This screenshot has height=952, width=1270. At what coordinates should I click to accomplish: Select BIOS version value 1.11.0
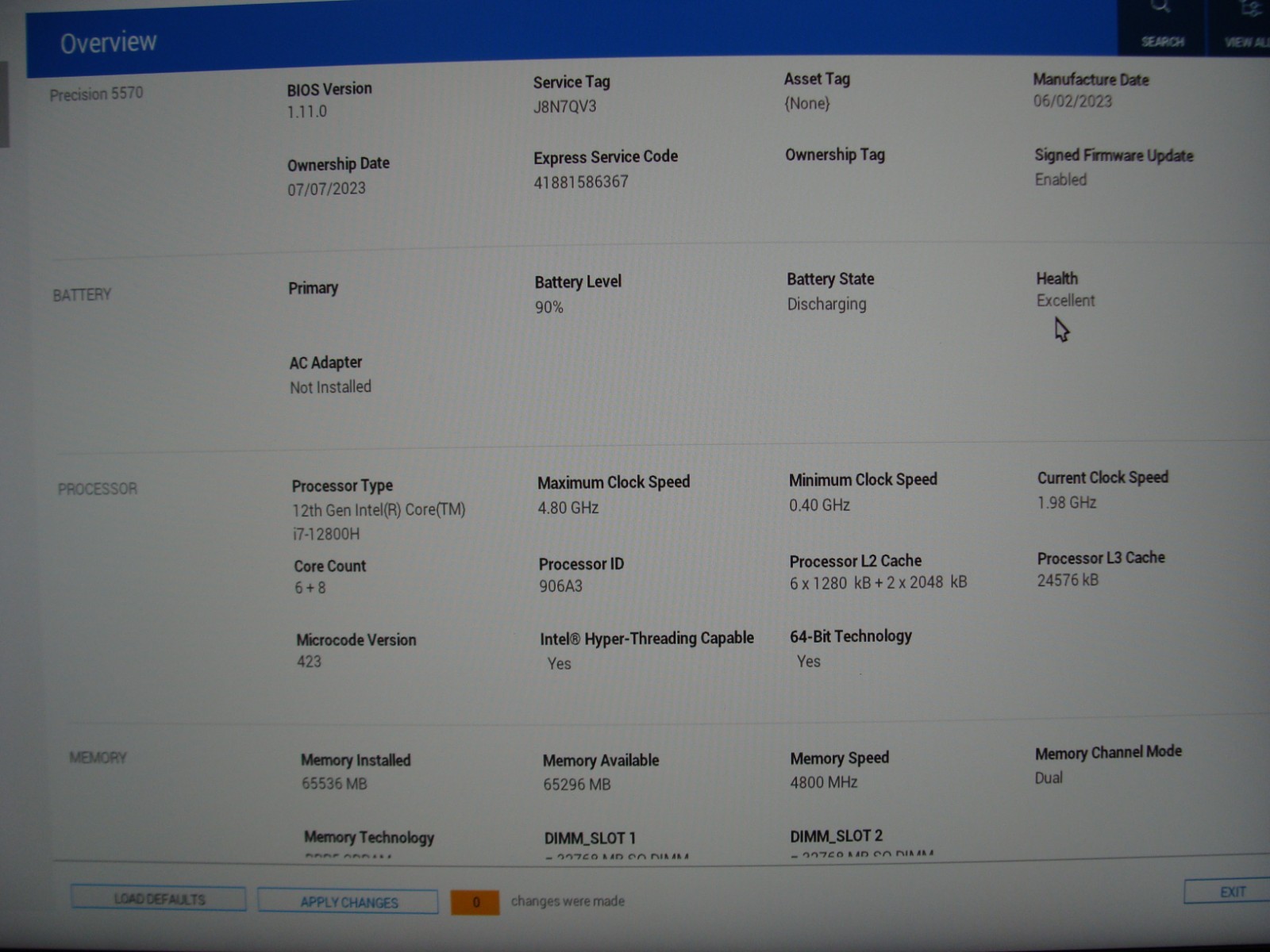tap(307, 111)
